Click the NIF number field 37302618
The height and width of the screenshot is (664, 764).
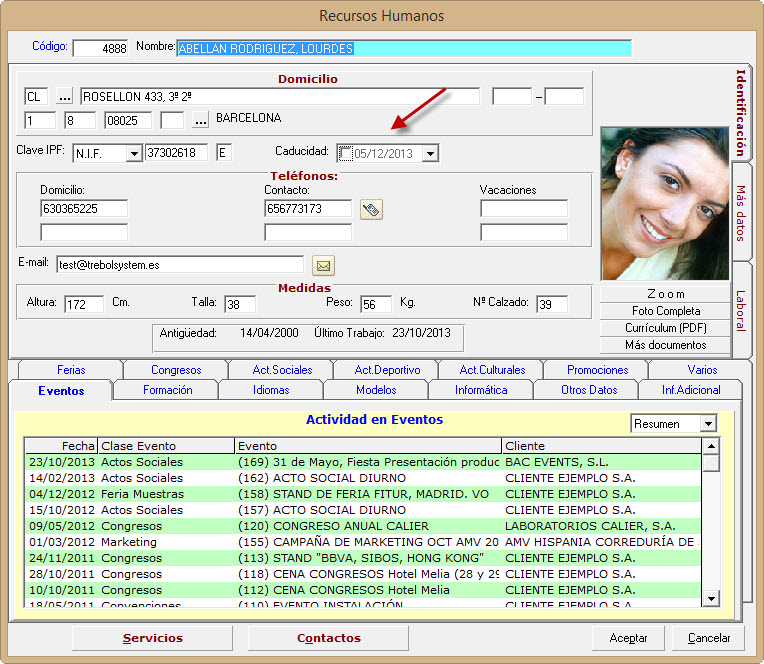(x=176, y=153)
